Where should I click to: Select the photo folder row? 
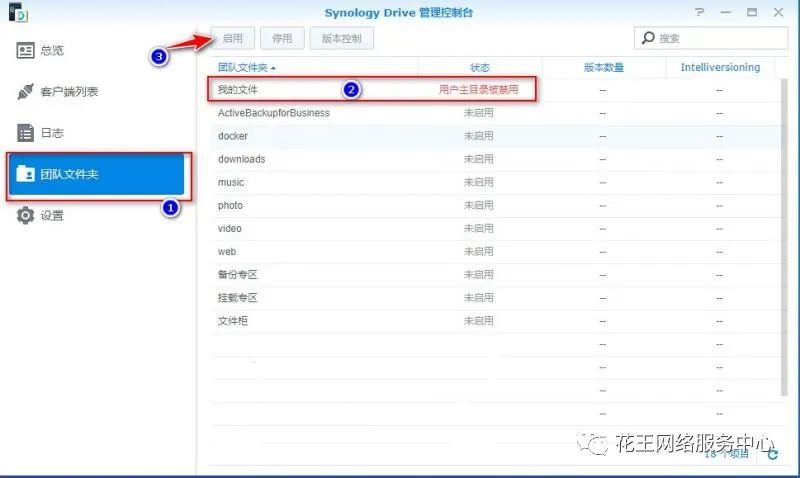495,206
